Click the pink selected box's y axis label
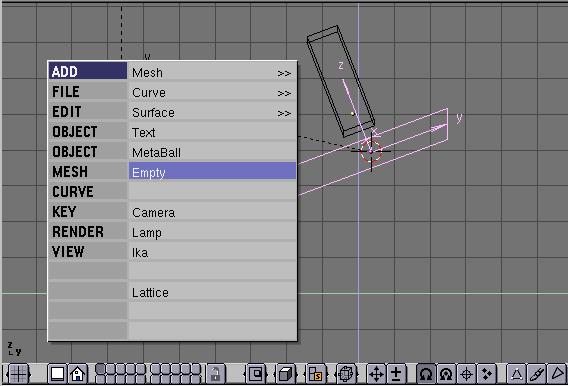The height and width of the screenshot is (386, 568). 459,118
